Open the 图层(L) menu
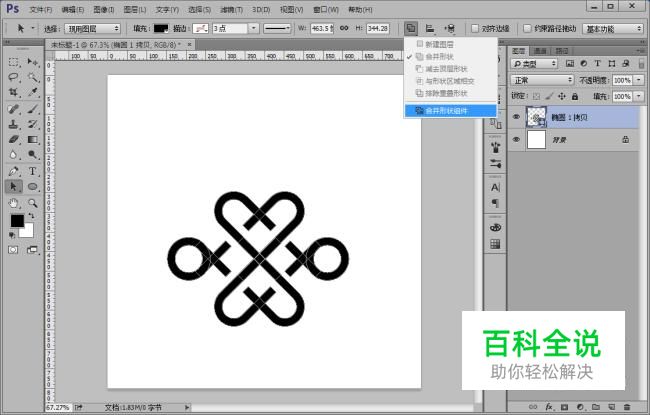This screenshot has width=650, height=415. point(135,9)
